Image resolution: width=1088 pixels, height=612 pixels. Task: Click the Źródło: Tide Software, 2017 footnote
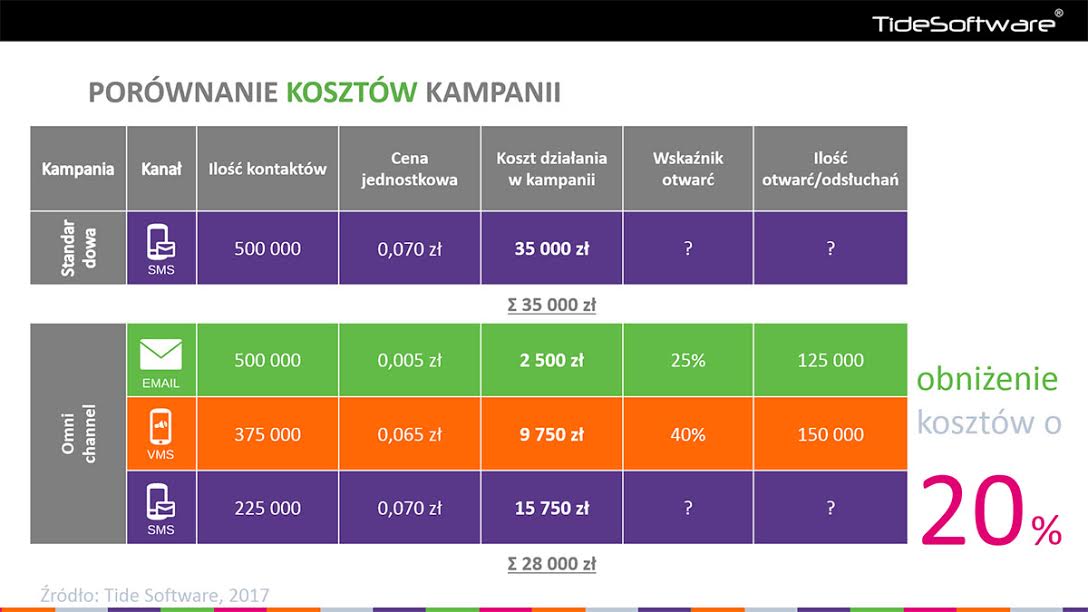coord(155,594)
